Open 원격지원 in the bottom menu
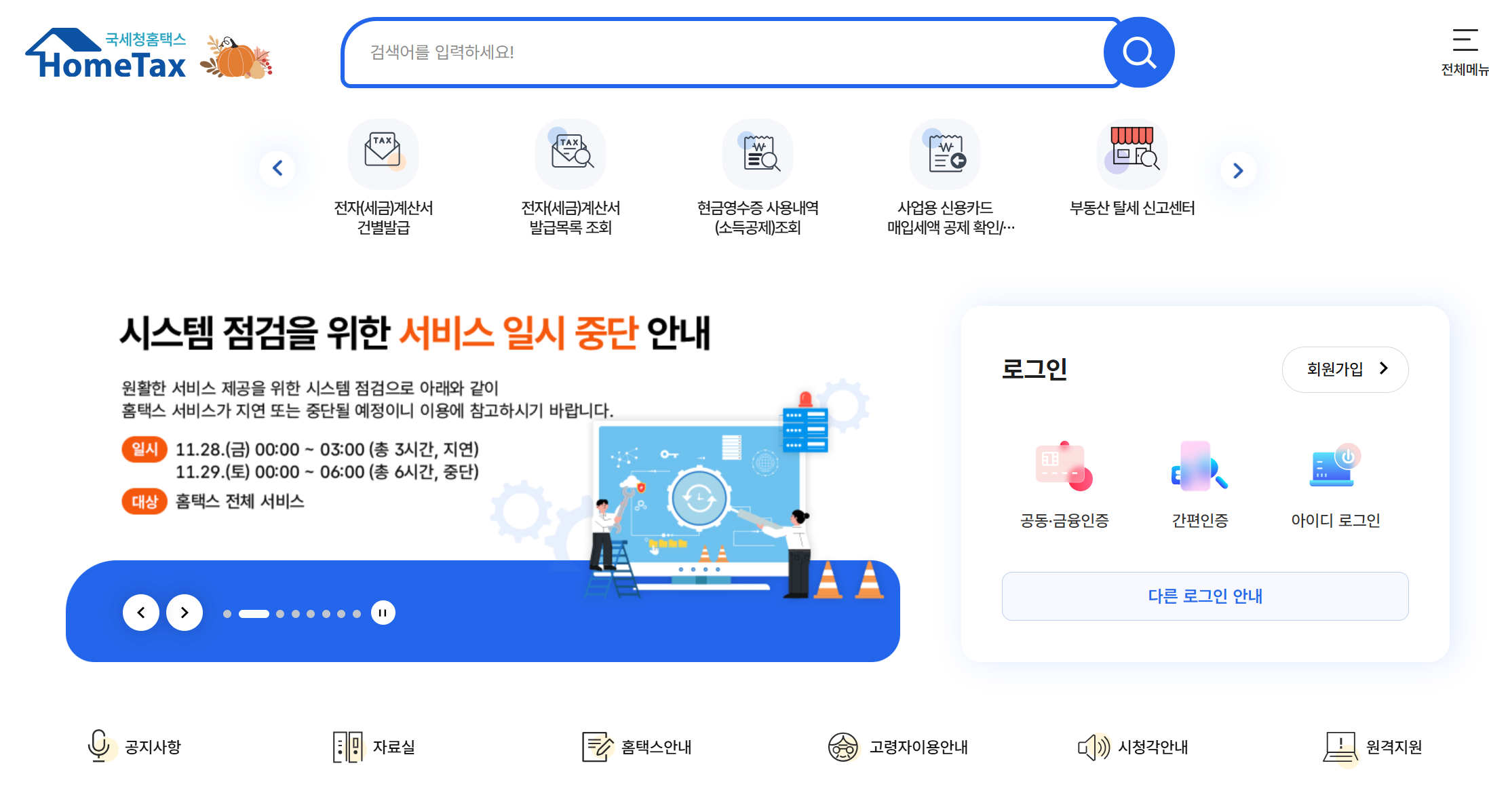 tap(1372, 747)
